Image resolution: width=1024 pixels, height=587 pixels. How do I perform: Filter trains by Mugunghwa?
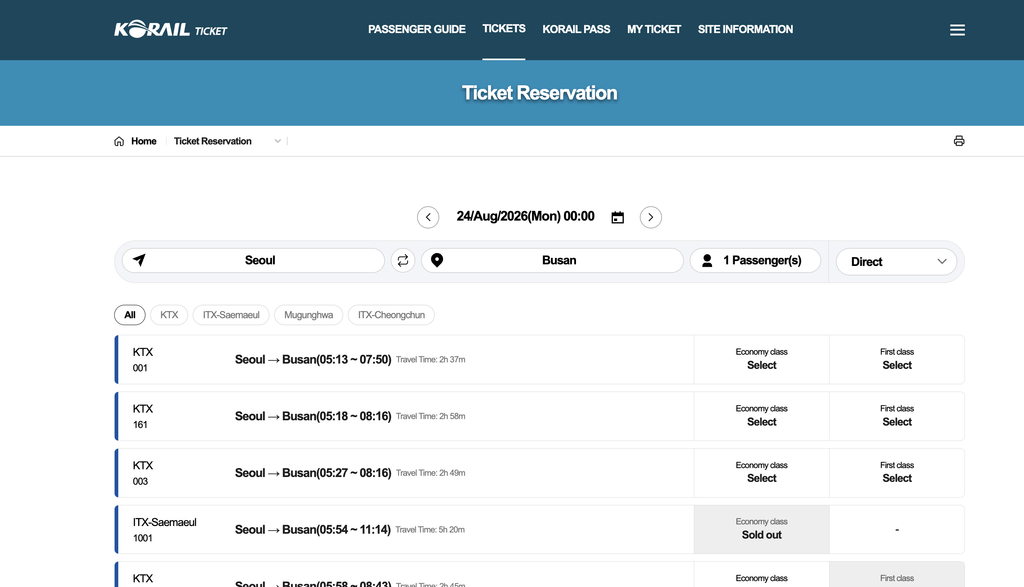(309, 315)
